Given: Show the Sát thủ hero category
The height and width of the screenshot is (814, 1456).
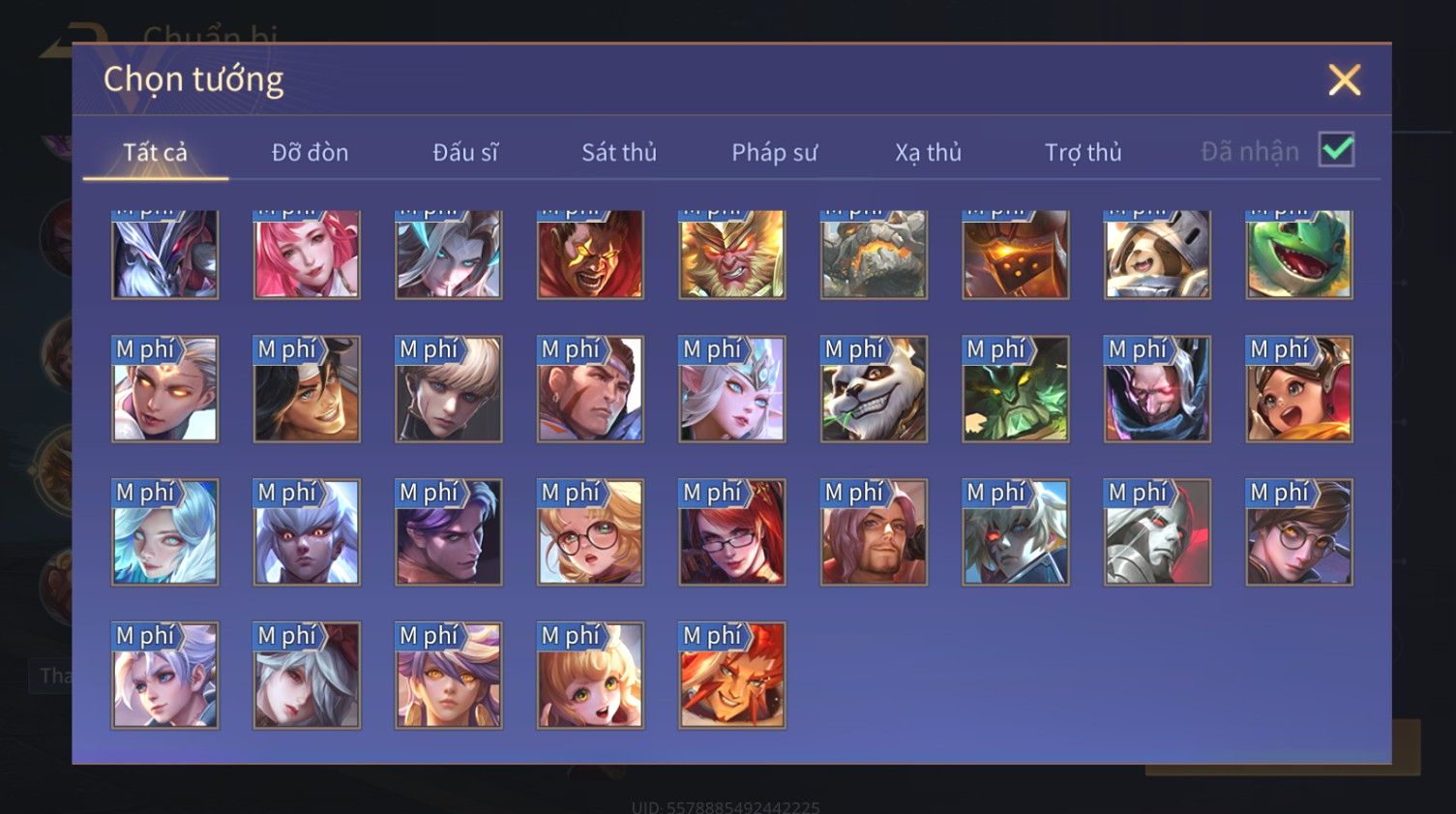Looking at the screenshot, I should pos(619,152).
